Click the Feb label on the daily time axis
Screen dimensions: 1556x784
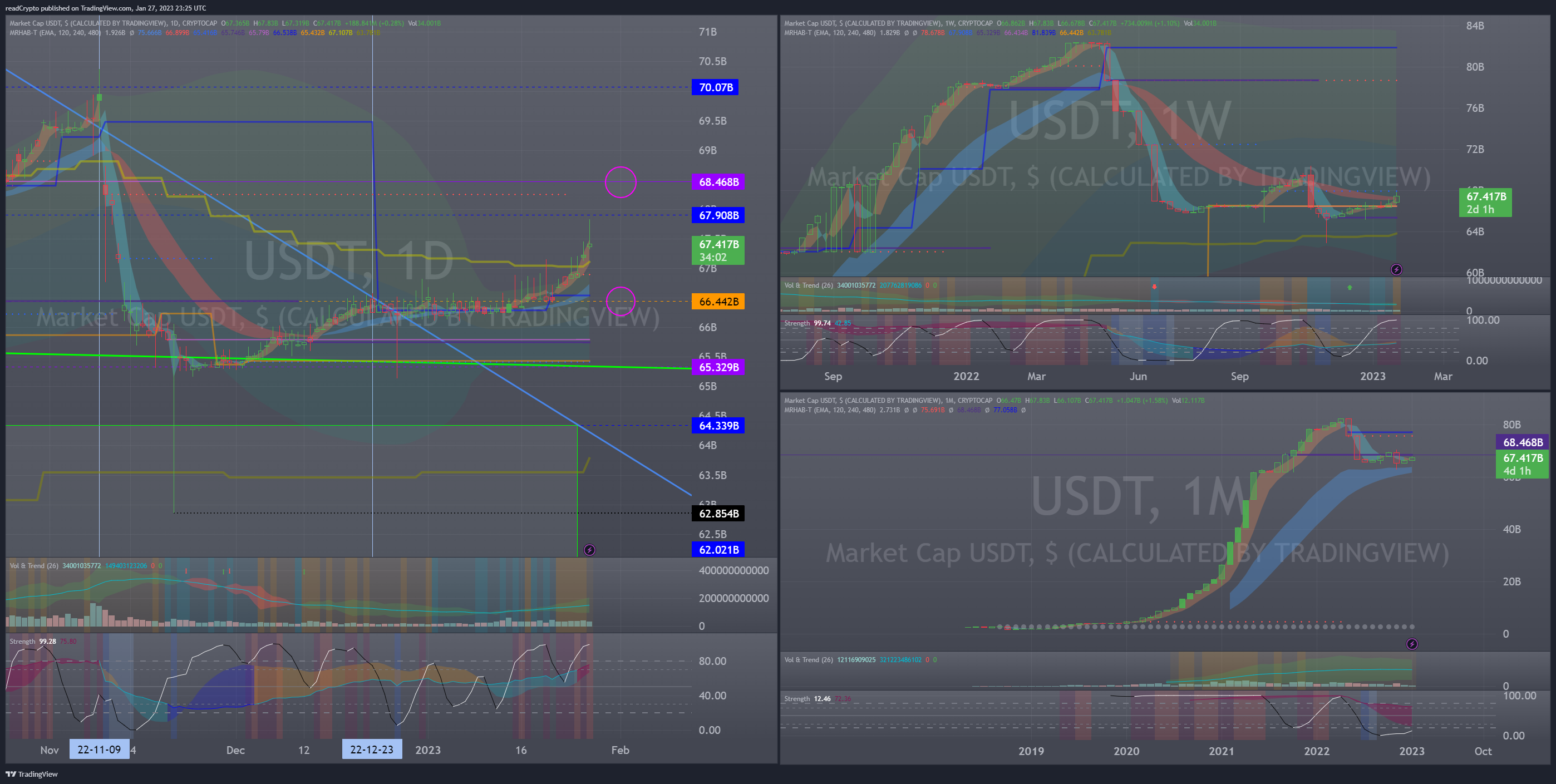[620, 750]
